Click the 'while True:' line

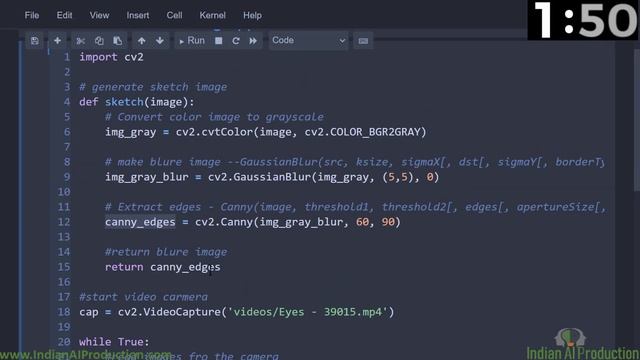coord(114,342)
